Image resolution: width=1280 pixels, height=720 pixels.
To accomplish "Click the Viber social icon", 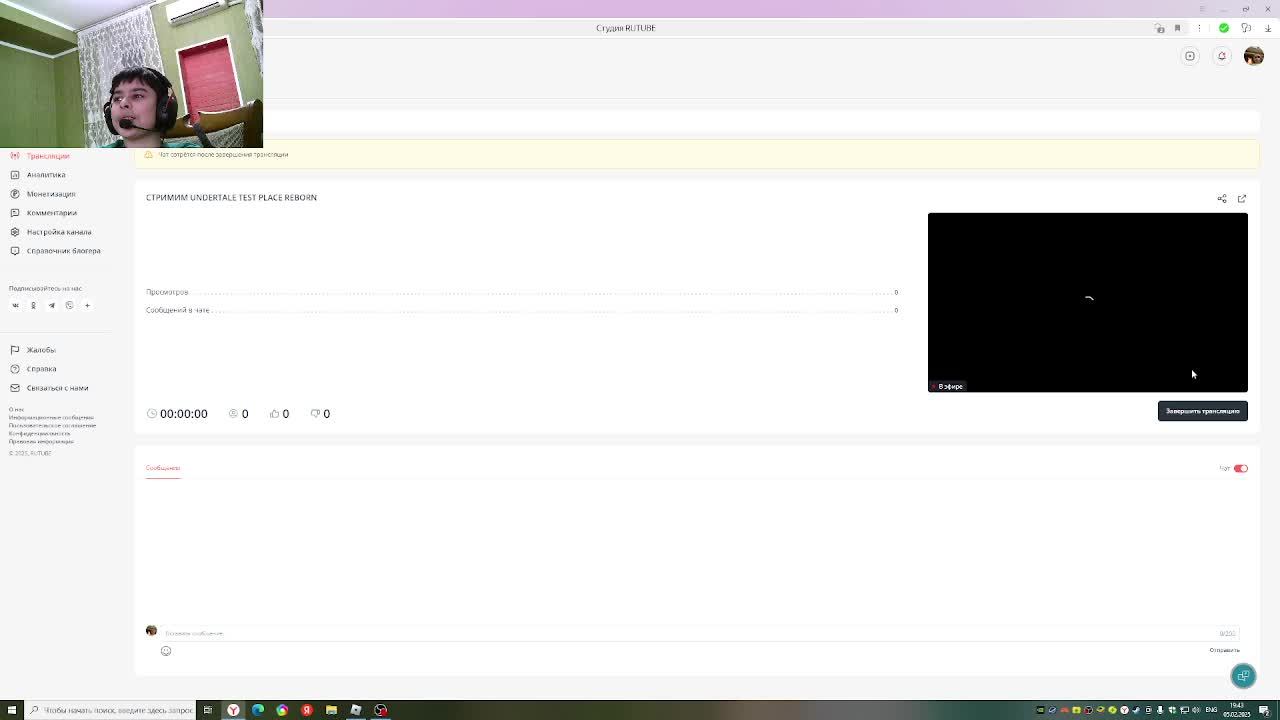I will click(69, 306).
